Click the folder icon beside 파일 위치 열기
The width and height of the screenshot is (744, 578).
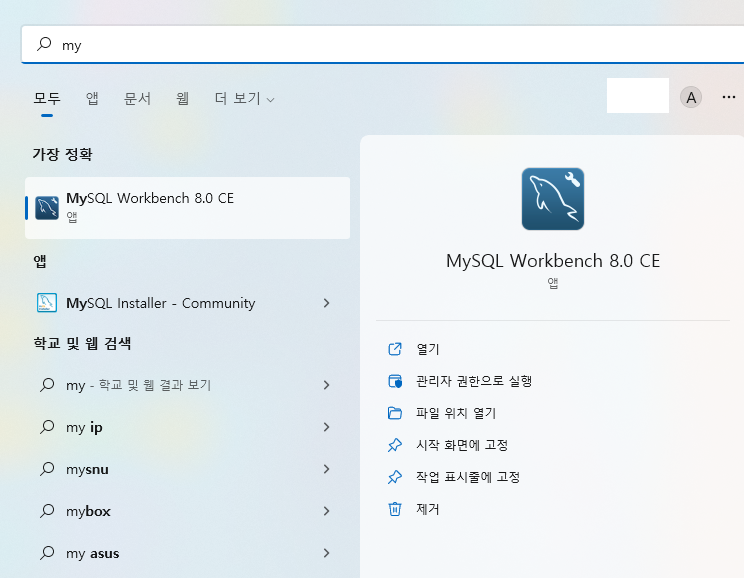395,413
